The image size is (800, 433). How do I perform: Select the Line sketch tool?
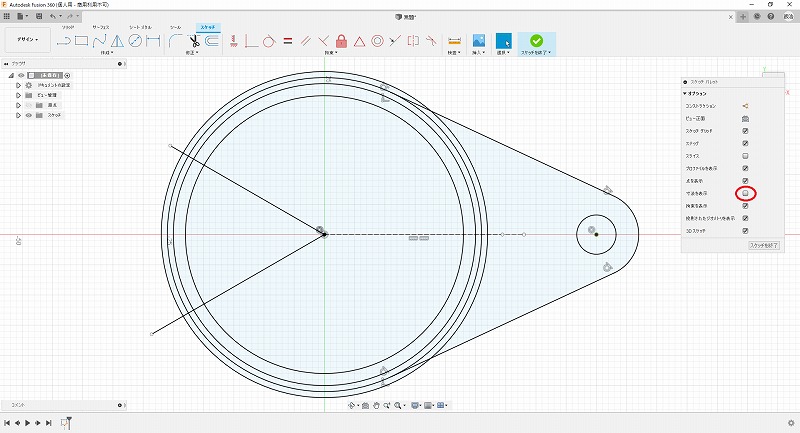64,41
